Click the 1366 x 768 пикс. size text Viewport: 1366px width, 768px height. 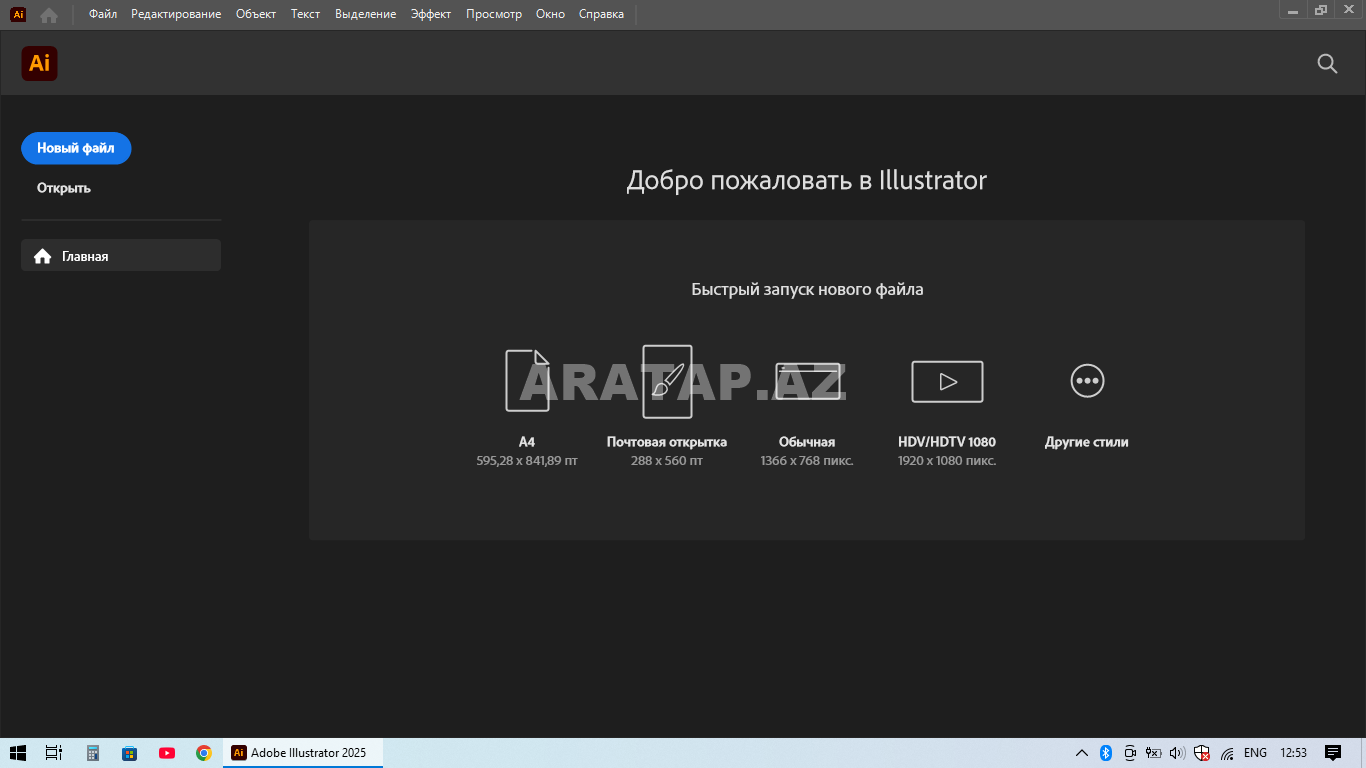(807, 461)
